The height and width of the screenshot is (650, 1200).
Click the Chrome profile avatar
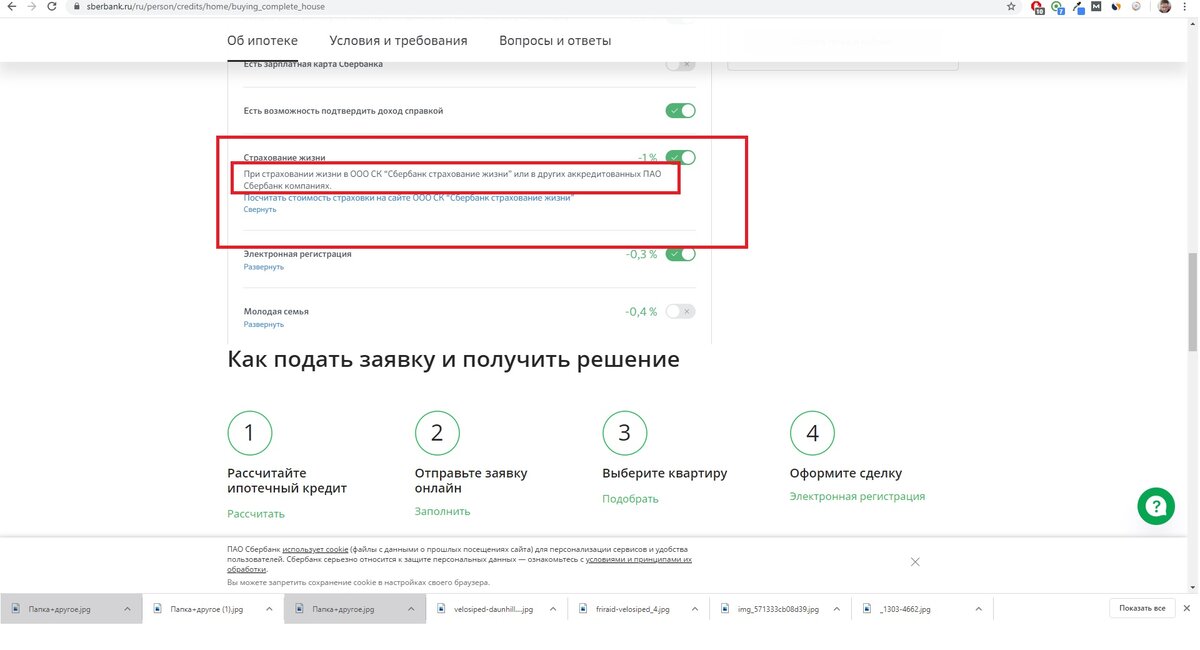[x=1163, y=7]
